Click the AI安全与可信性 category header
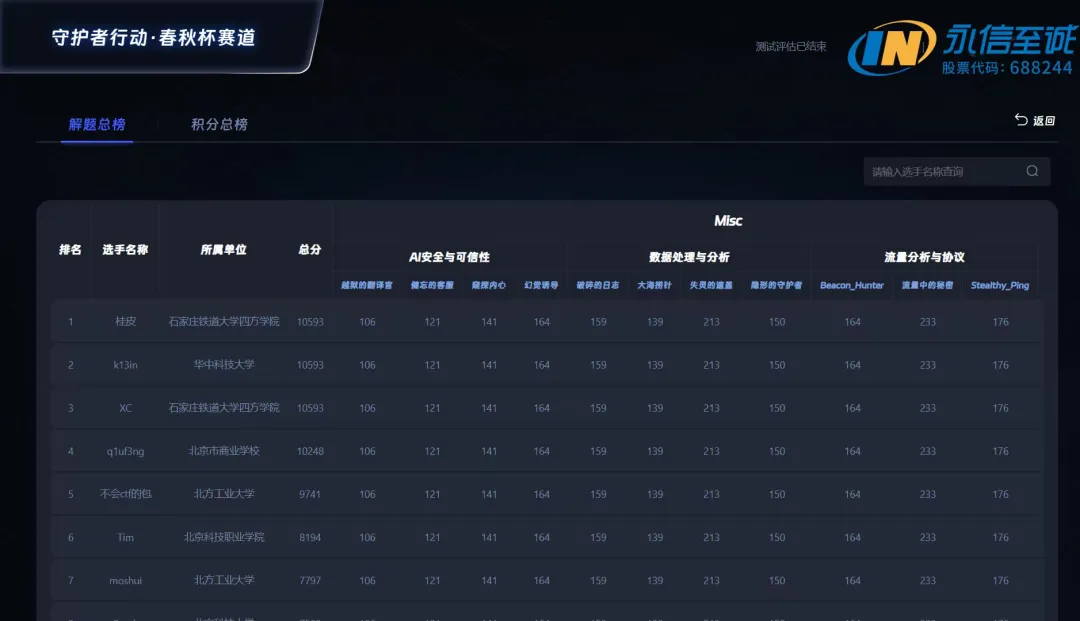This screenshot has height=621, width=1080. [449, 257]
